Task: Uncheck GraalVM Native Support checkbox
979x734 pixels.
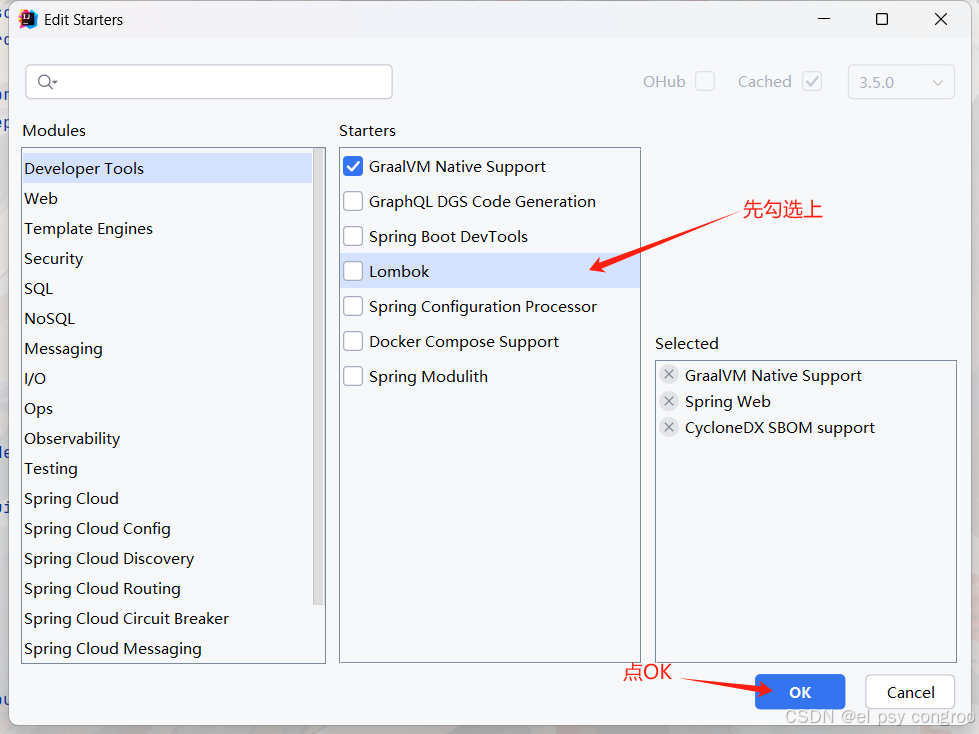Action: click(x=353, y=167)
